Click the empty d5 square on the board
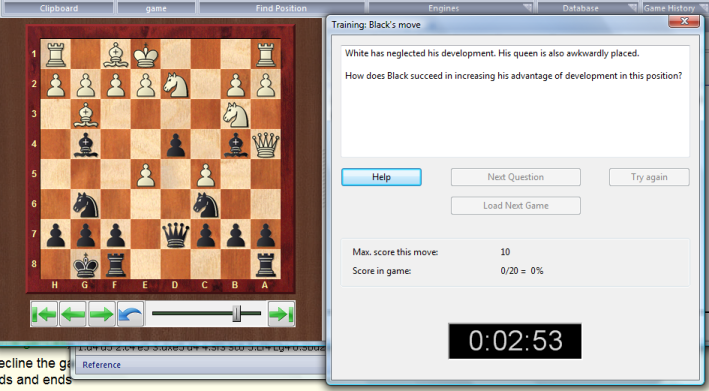 tap(175, 174)
